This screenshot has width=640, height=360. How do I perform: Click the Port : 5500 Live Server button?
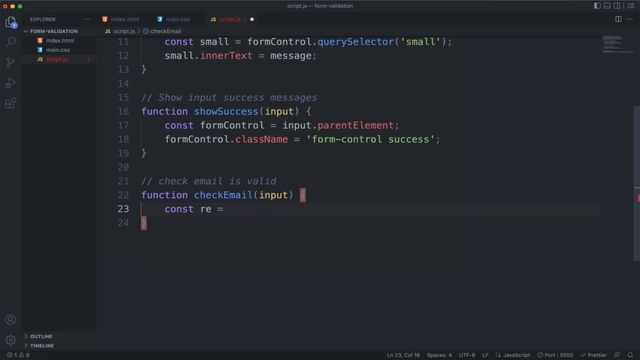[555, 355]
